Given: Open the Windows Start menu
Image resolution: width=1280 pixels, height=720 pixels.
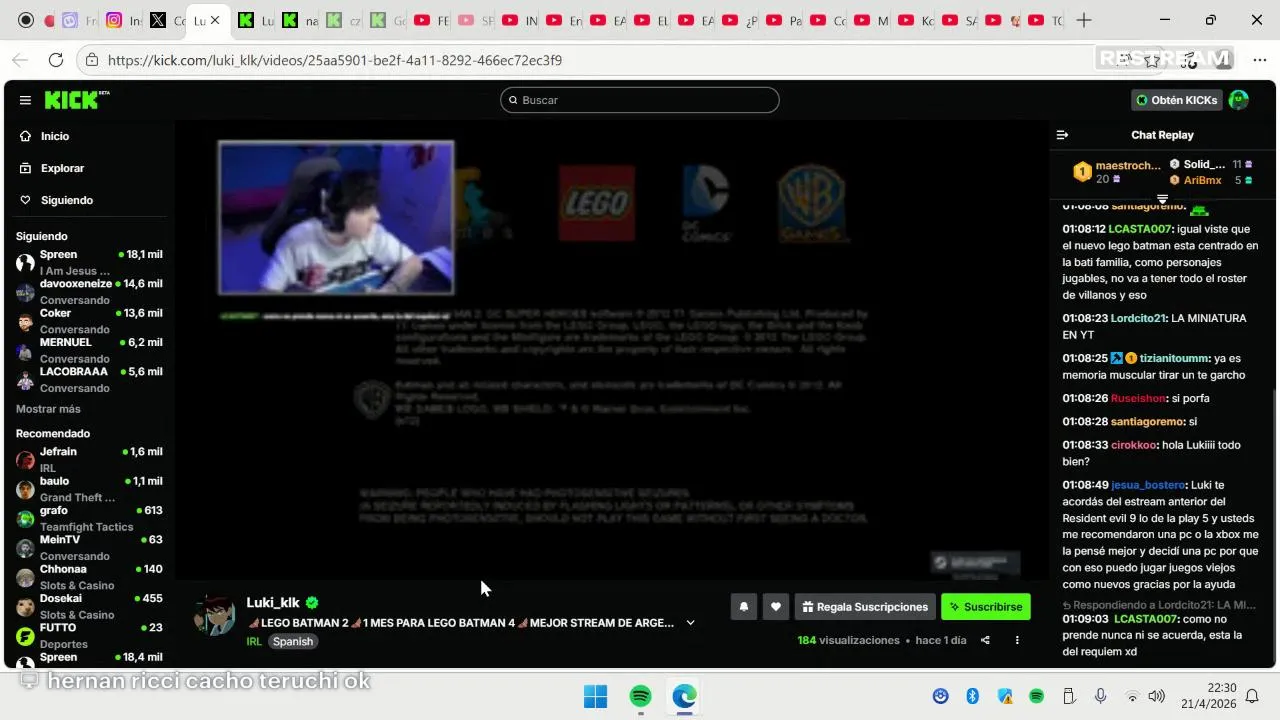Looking at the screenshot, I should [595, 696].
